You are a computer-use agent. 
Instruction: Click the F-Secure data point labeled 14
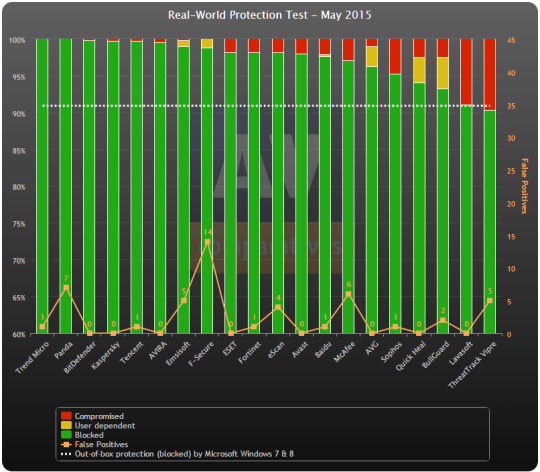207,242
